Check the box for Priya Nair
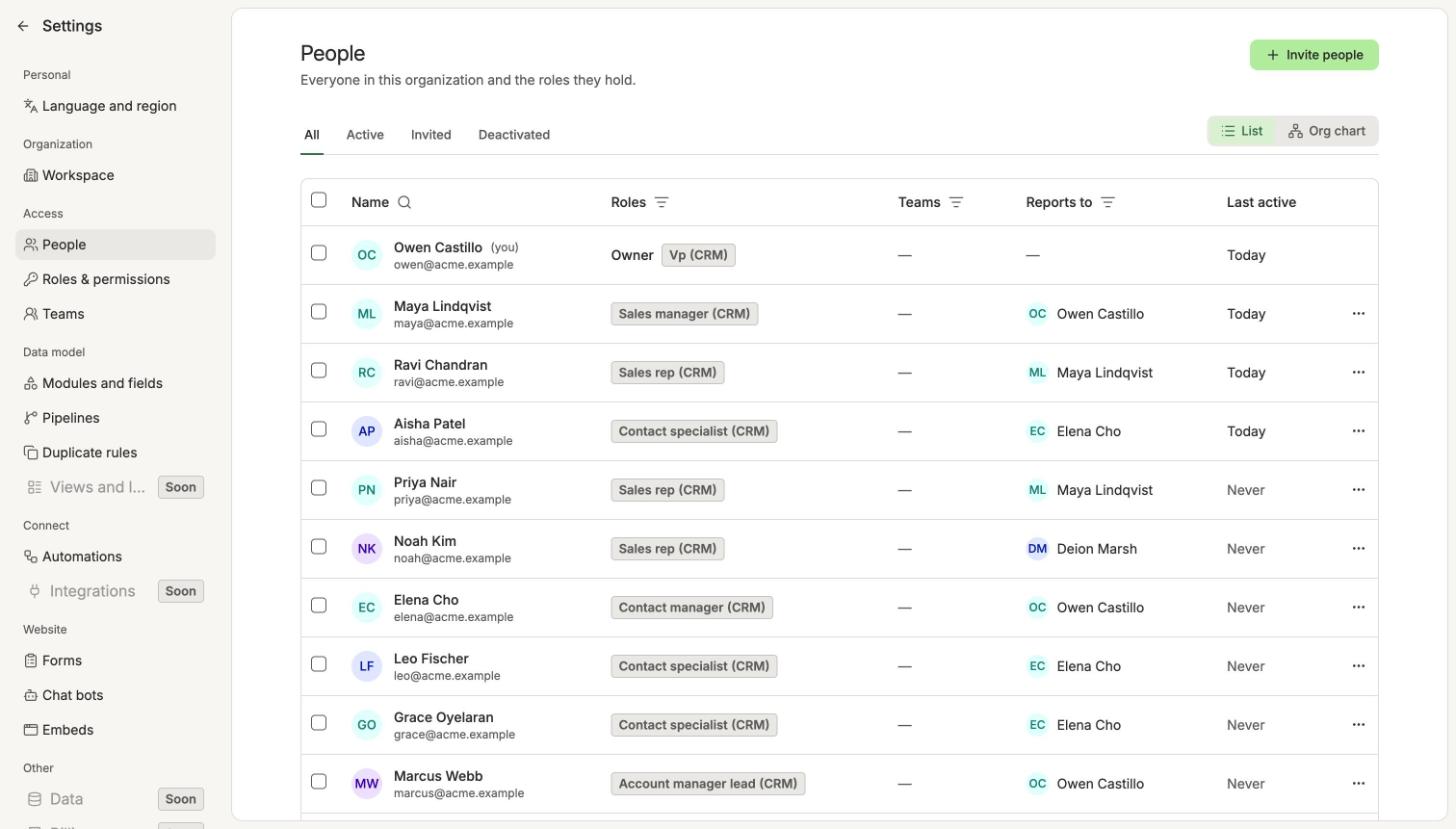The width and height of the screenshot is (1456, 829). [x=319, y=488]
